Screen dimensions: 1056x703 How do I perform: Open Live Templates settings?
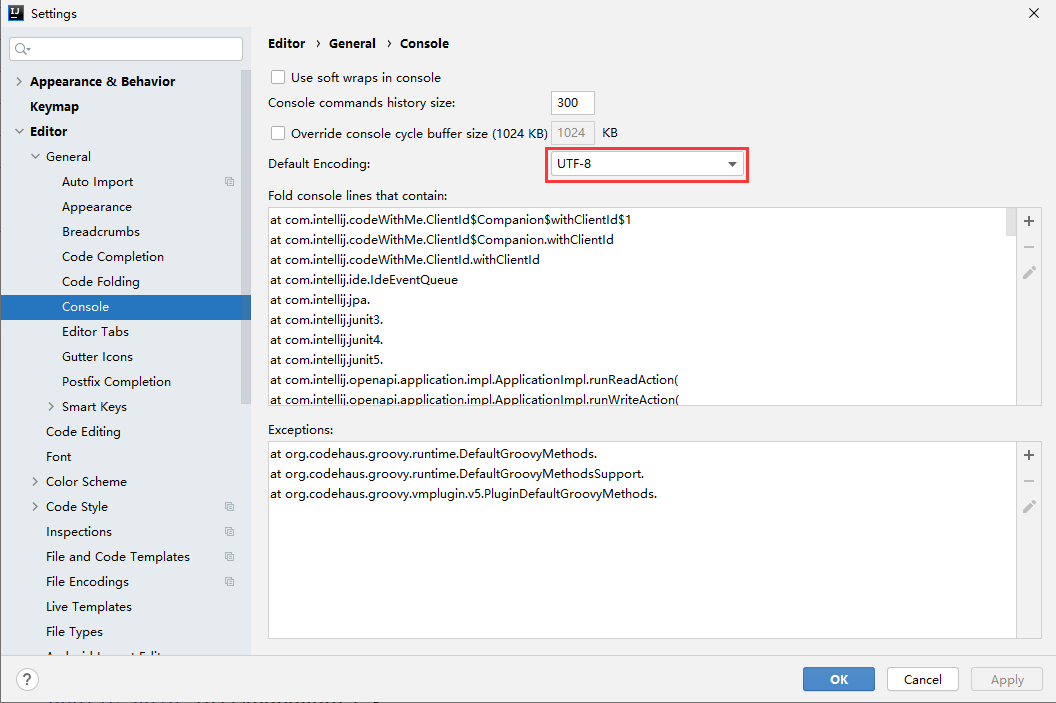(89, 607)
